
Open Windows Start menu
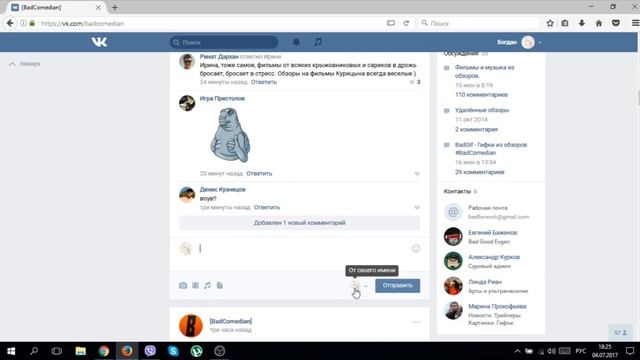11,351
